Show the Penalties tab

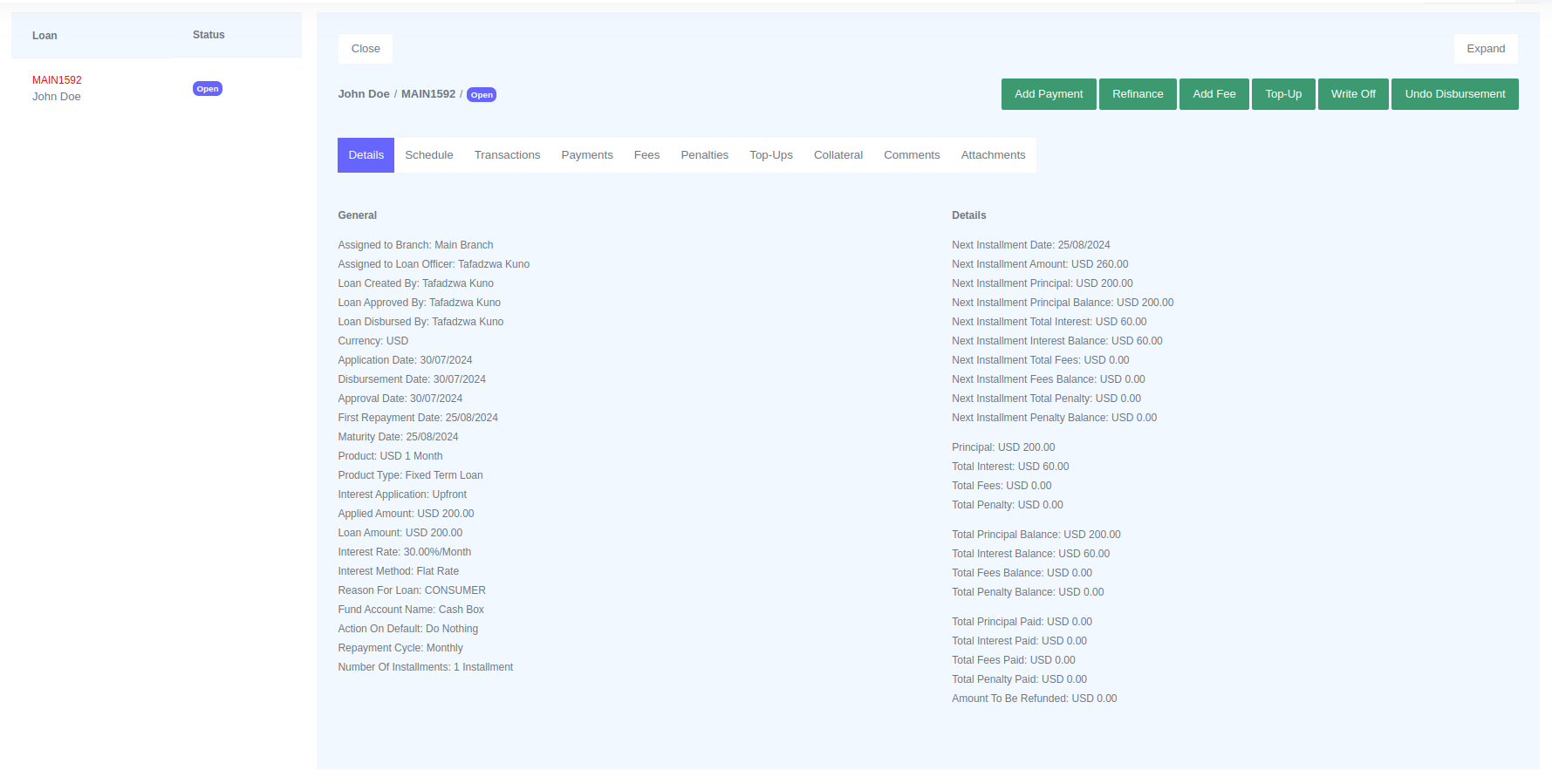[x=704, y=155]
